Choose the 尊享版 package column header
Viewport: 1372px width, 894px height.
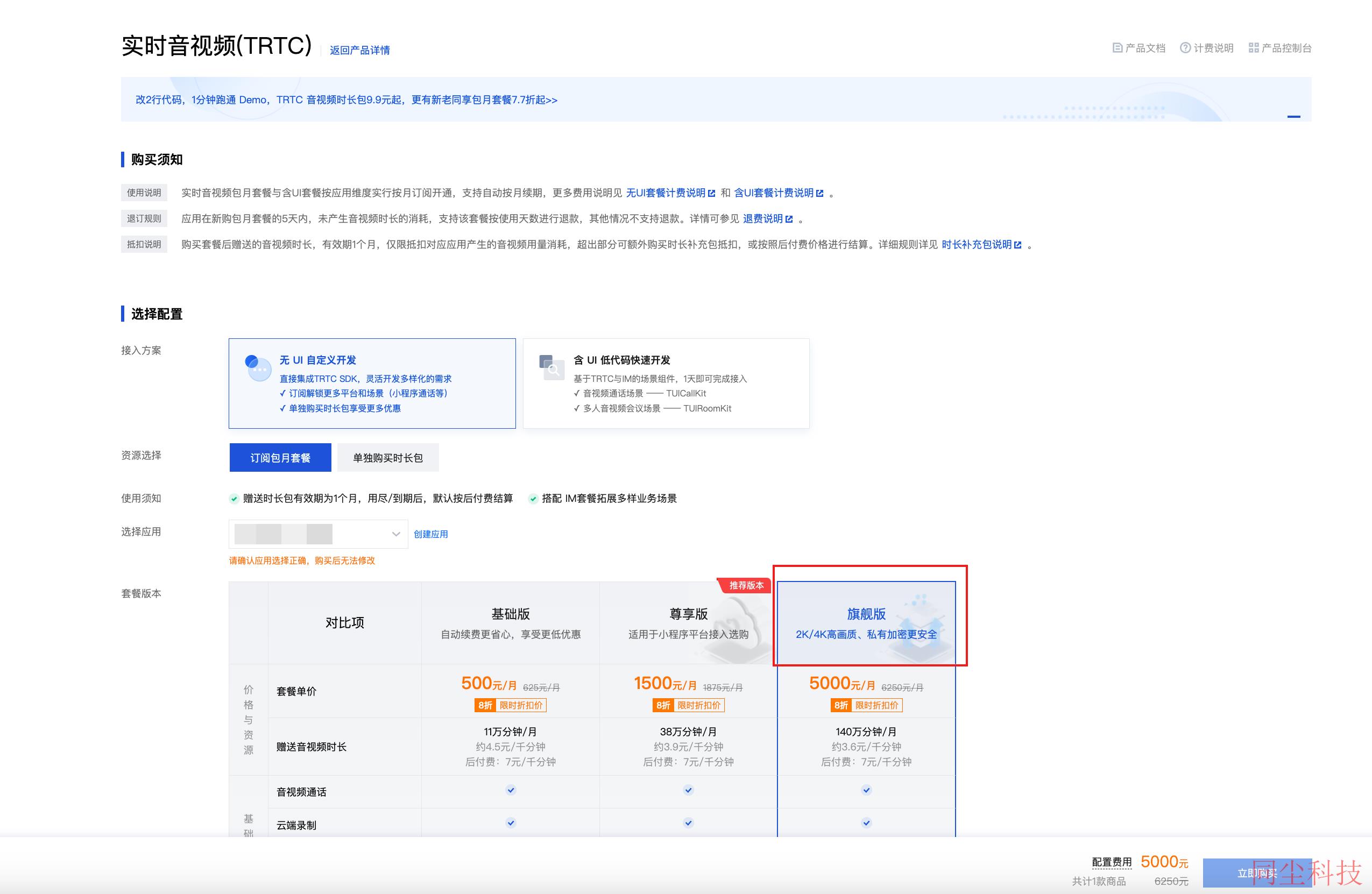[688, 623]
